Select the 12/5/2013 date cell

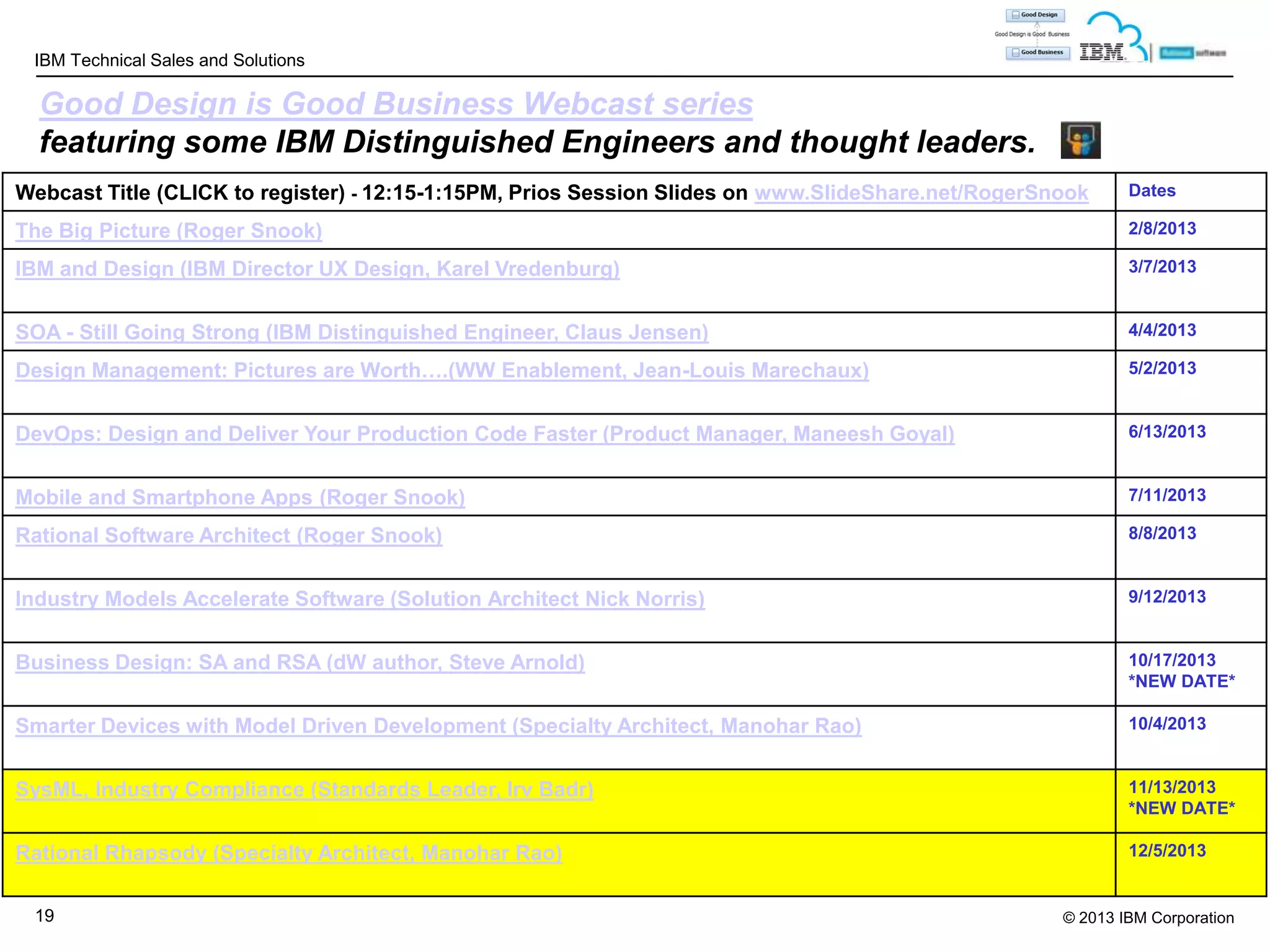pos(1191,865)
